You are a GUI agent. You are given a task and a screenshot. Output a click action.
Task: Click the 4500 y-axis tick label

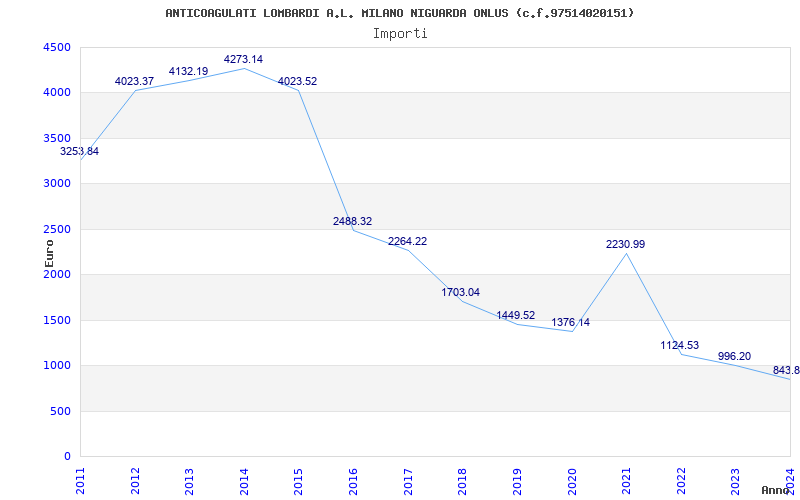click(57, 47)
